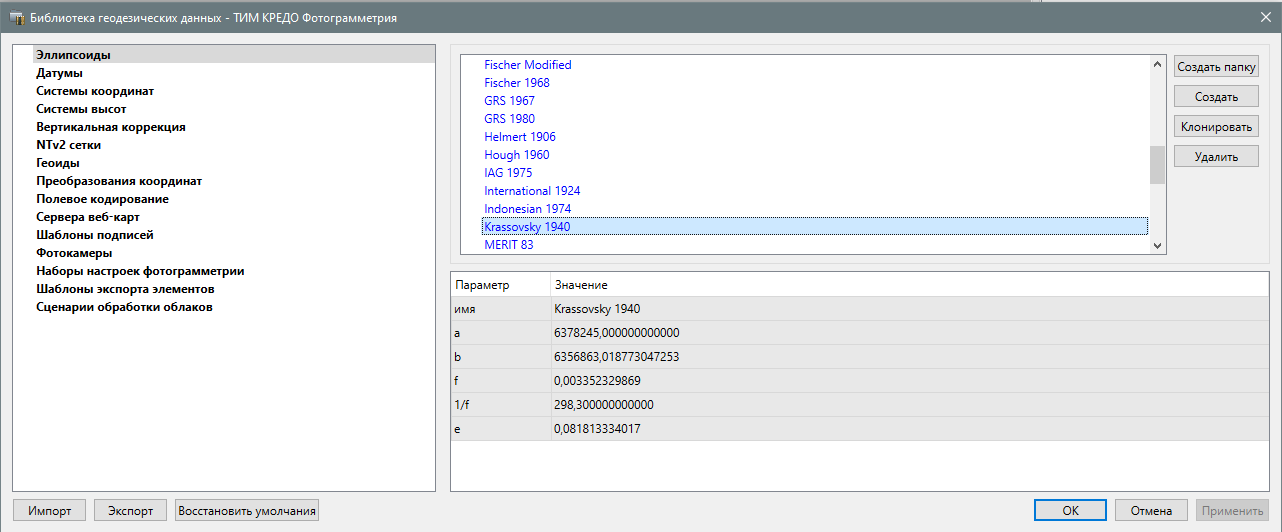This screenshot has width=1282, height=532.
Task: Select Преобразования координат item
Action: pos(119,181)
